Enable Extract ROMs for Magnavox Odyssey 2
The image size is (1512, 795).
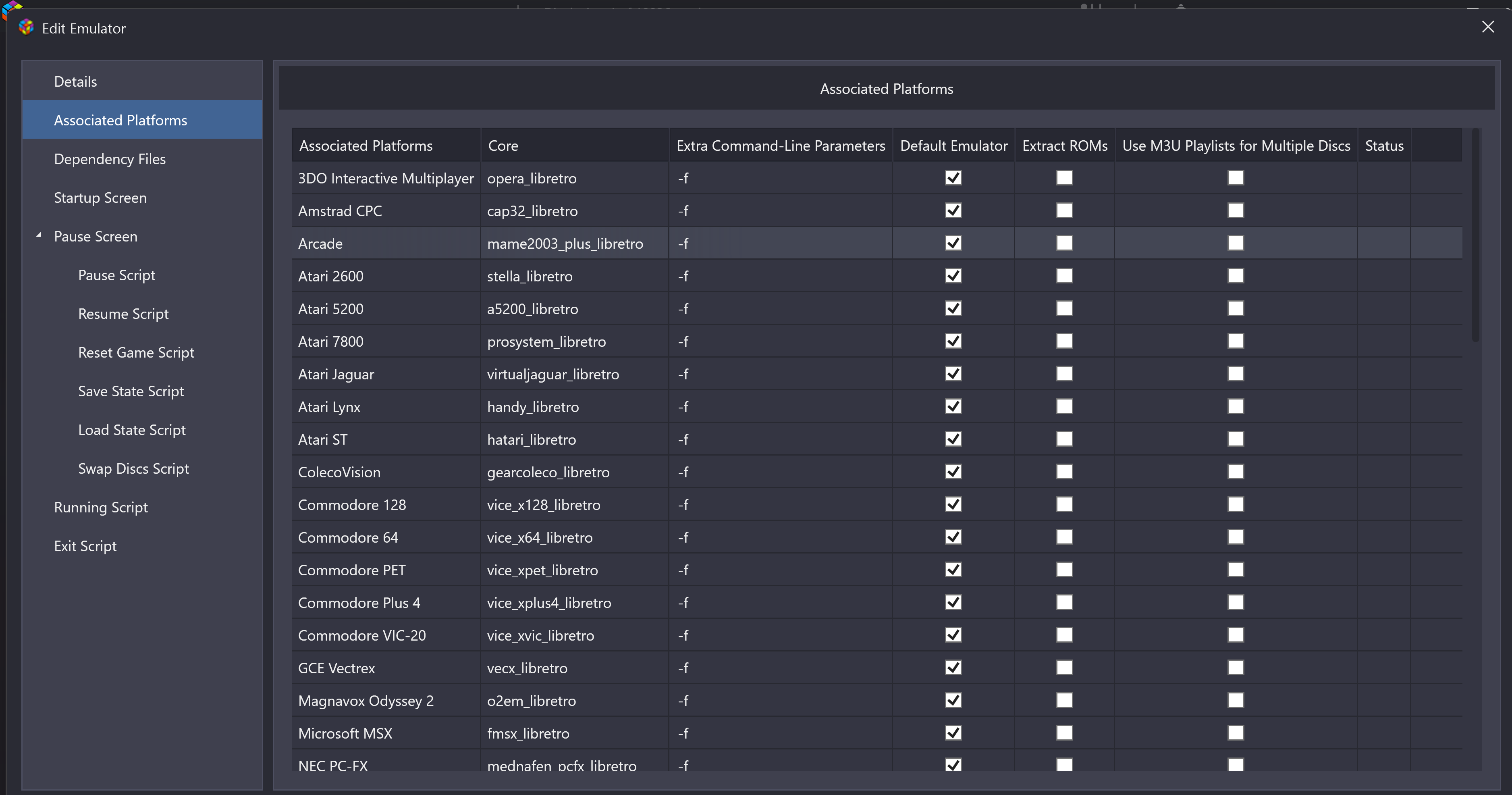[x=1064, y=701]
